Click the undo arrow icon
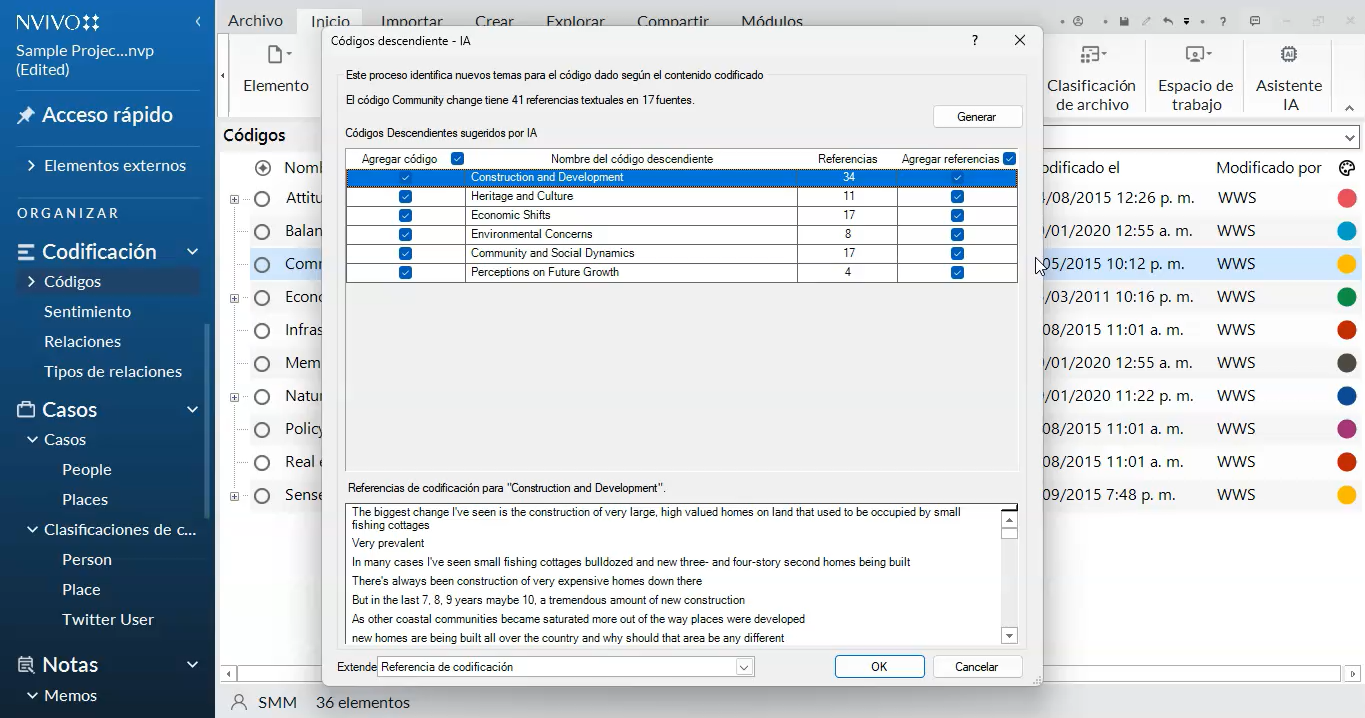This screenshot has width=1365, height=718. (1167, 21)
